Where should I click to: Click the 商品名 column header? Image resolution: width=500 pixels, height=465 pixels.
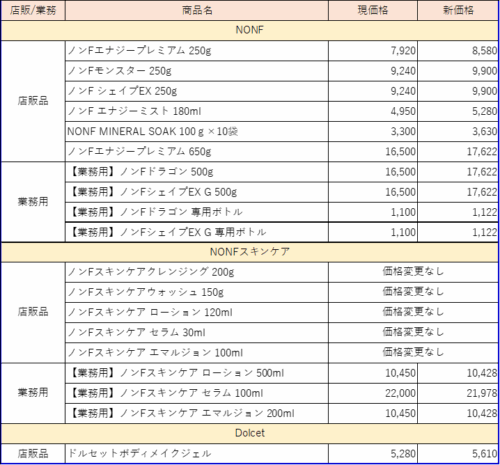tap(197, 10)
